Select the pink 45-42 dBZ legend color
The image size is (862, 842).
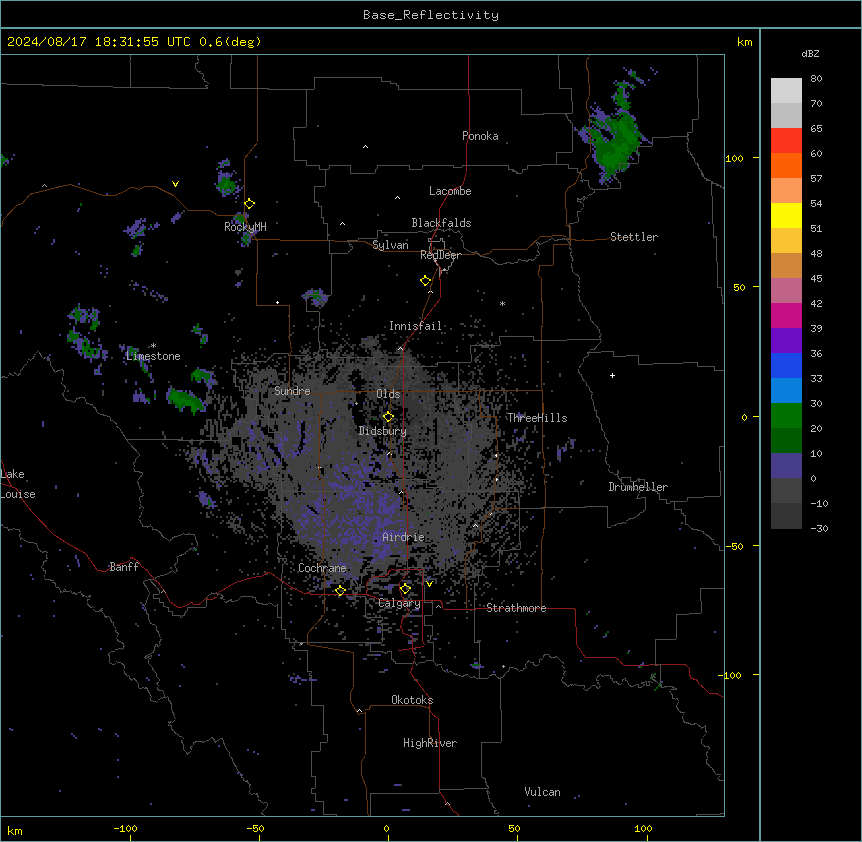[x=786, y=291]
